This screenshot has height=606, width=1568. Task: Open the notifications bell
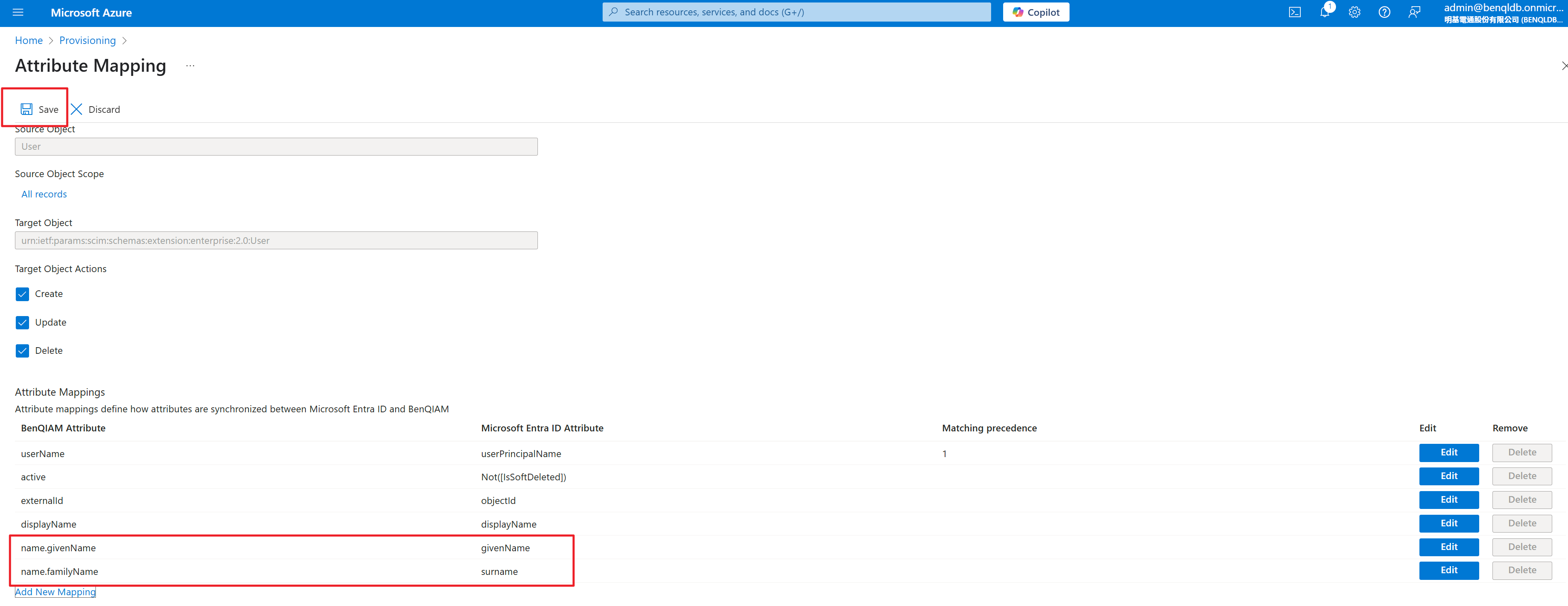[1324, 12]
